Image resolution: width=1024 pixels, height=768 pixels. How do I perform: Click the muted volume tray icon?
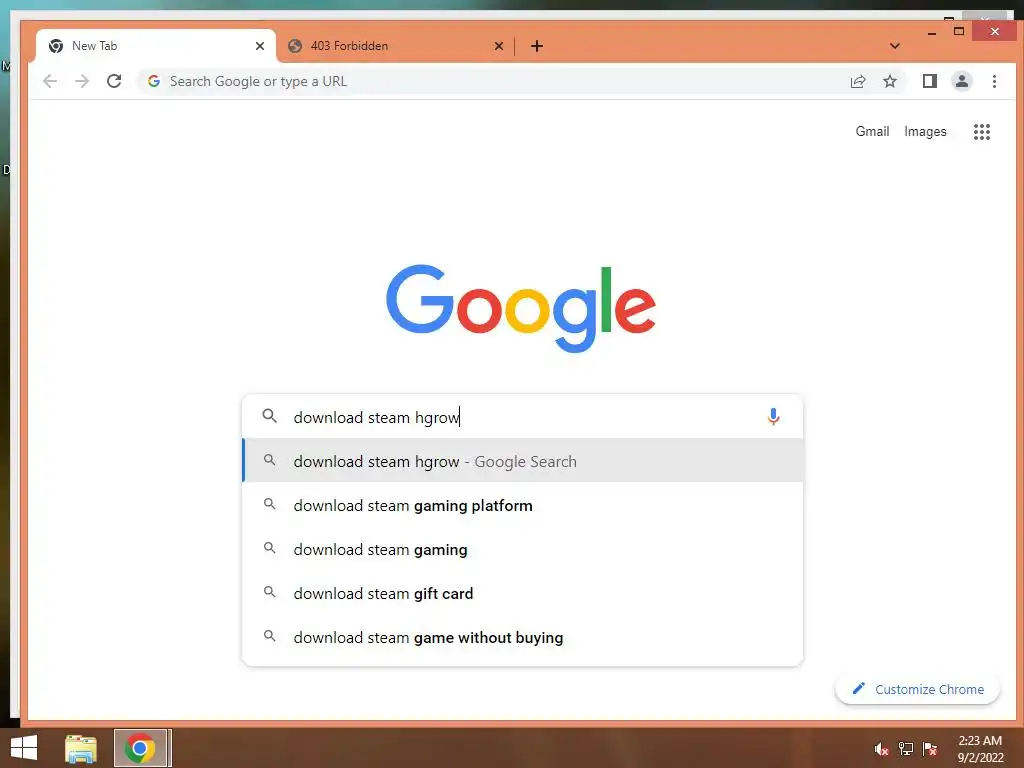coord(881,749)
